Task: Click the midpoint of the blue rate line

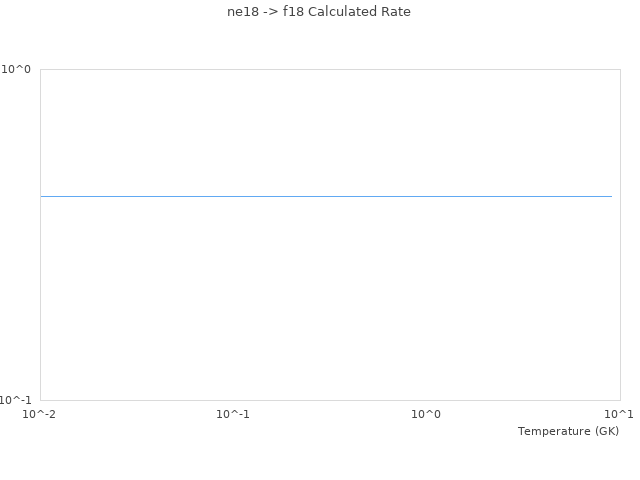Action: [x=326, y=196]
